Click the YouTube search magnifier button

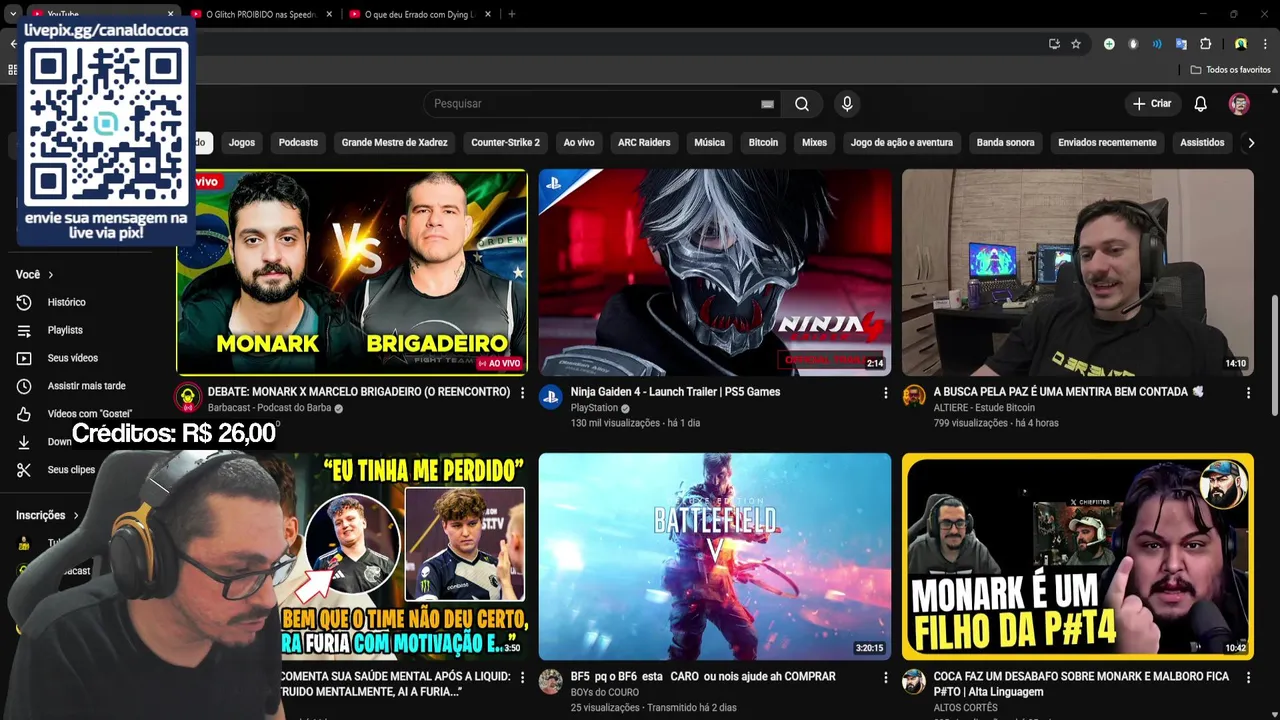click(x=802, y=104)
